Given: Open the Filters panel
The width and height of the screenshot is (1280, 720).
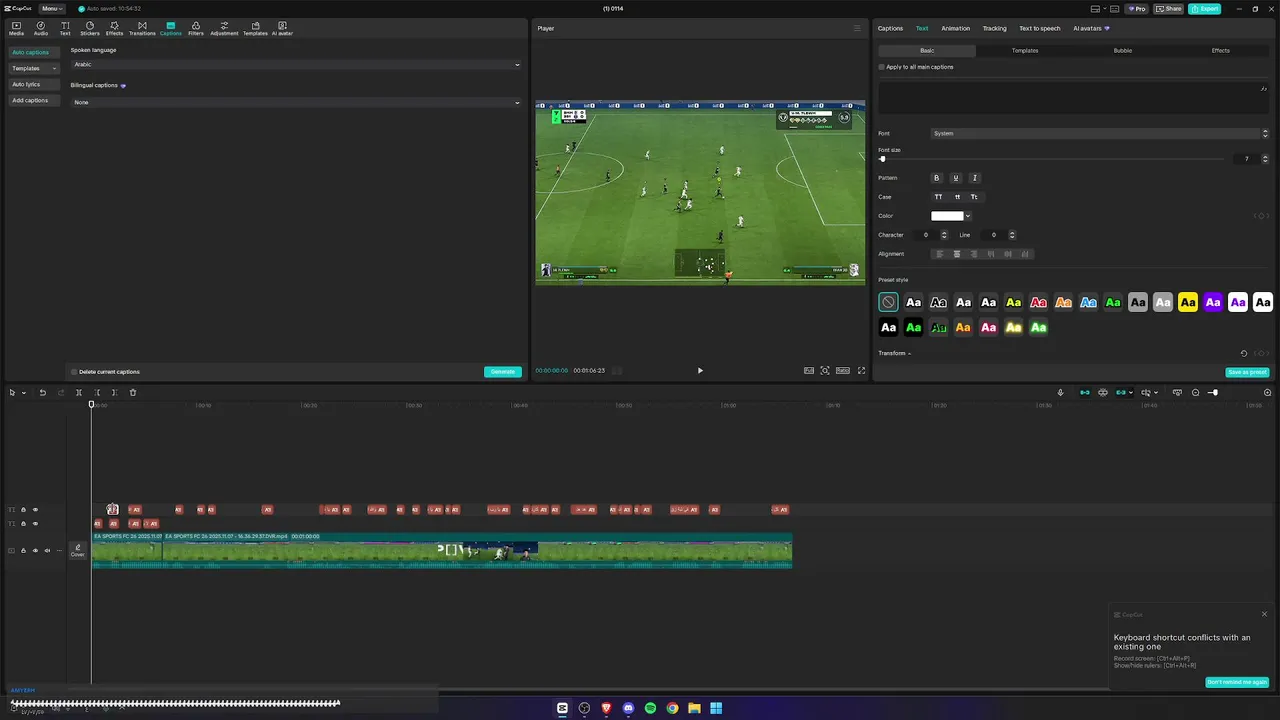Looking at the screenshot, I should click(x=196, y=28).
